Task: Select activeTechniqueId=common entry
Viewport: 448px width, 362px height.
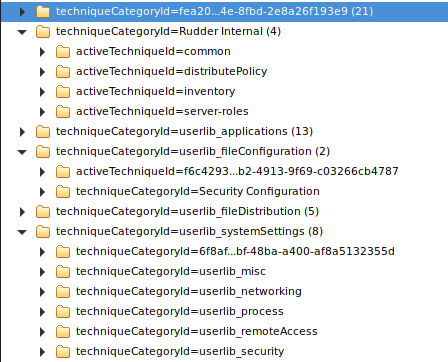Action: click(153, 51)
